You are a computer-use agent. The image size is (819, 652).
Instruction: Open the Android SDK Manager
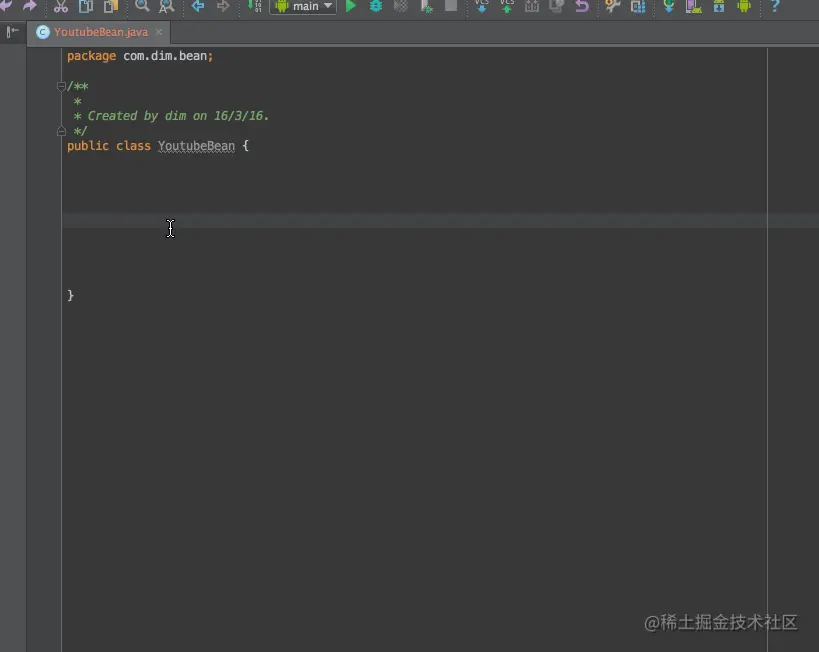point(719,7)
